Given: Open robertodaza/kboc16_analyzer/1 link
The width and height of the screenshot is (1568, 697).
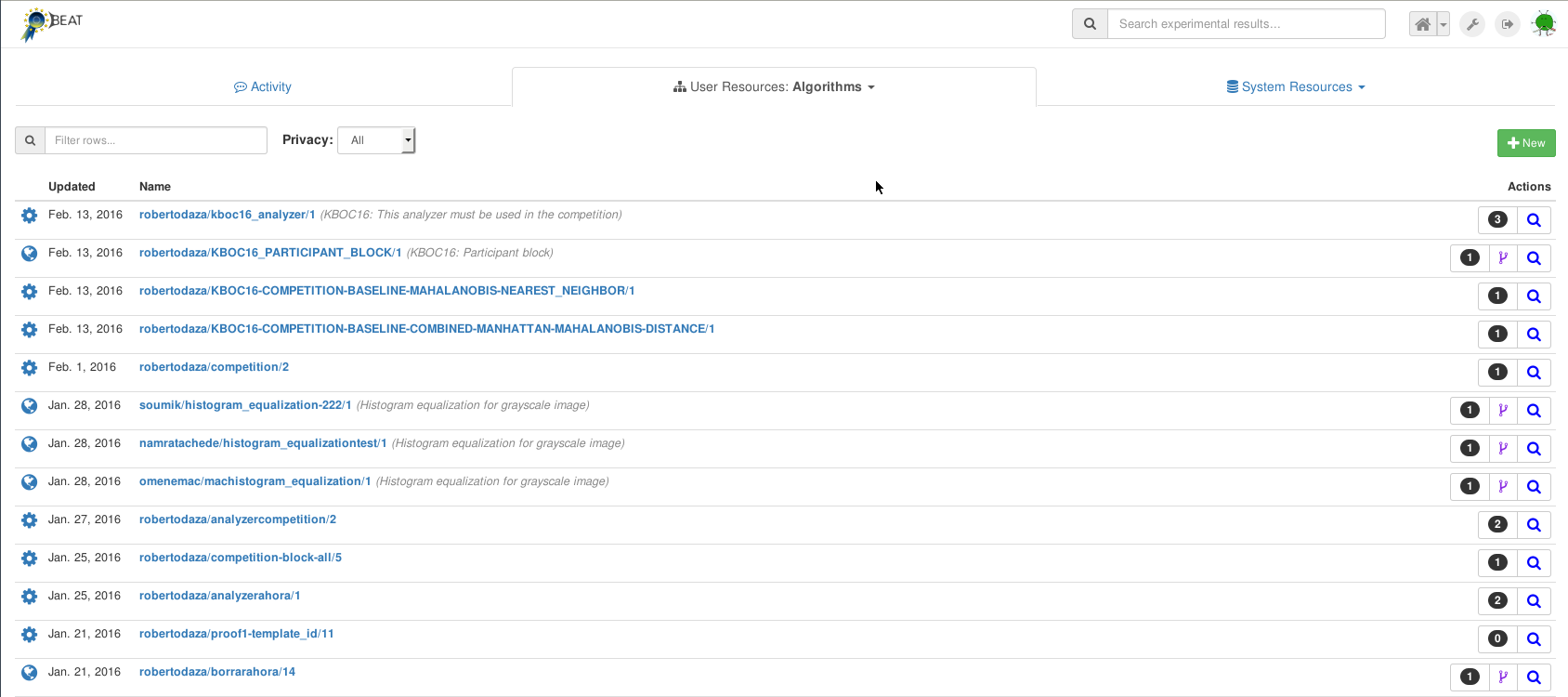Looking at the screenshot, I should point(227,215).
